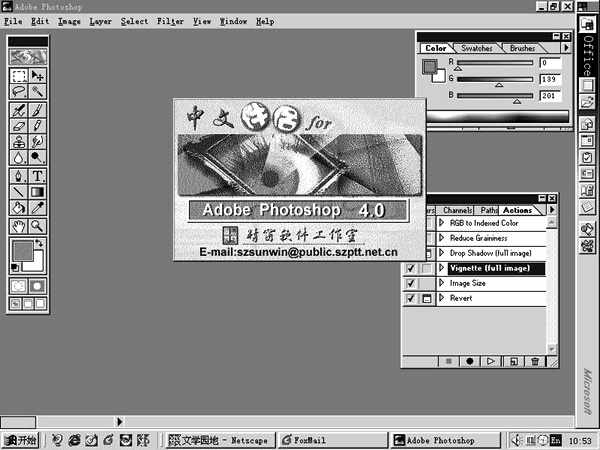Screen dimensions: 600x450
Task: Start recording with the round Record button
Action: [x=470, y=361]
